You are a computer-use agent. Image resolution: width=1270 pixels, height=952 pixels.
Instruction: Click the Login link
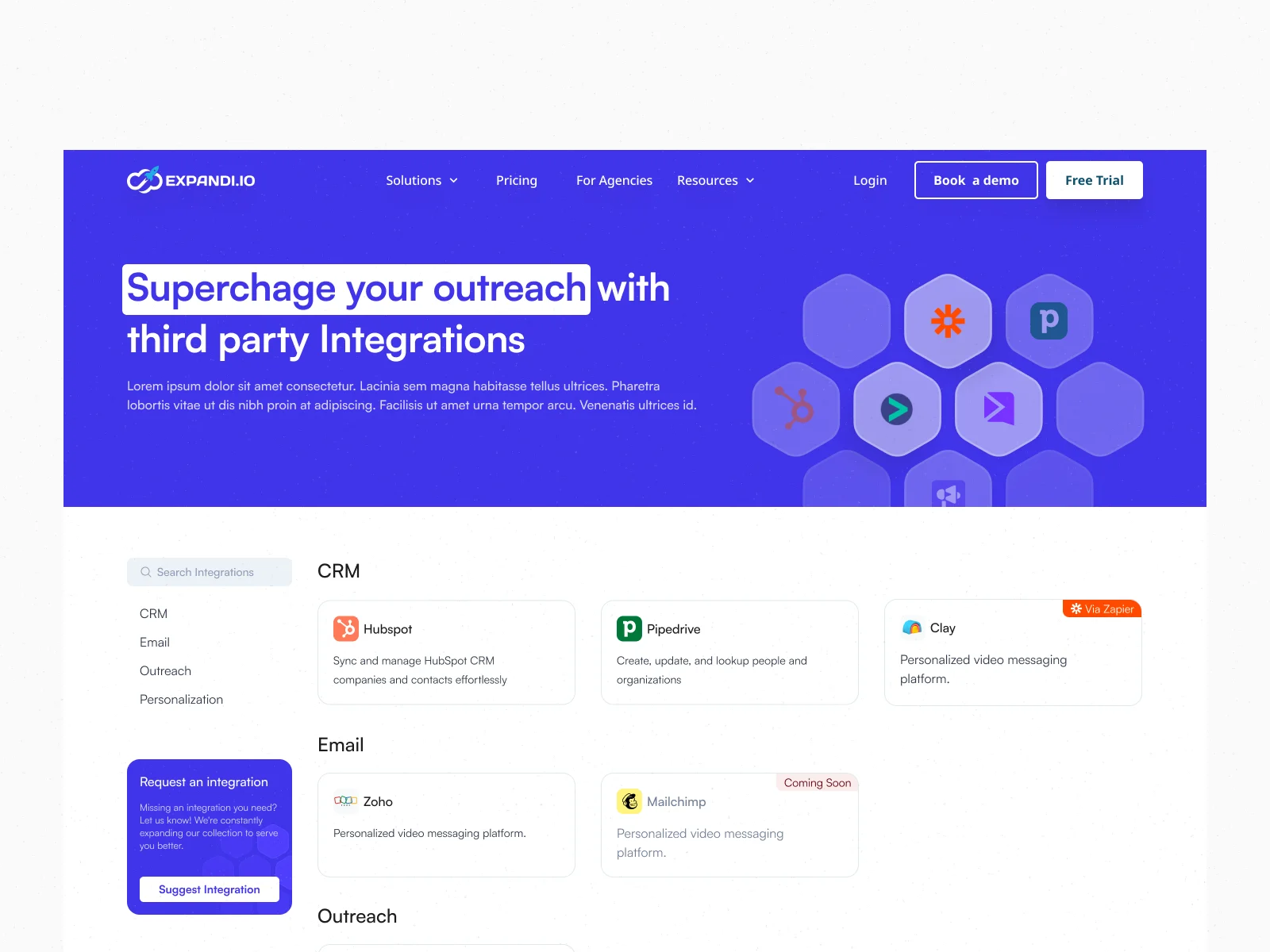click(x=870, y=180)
